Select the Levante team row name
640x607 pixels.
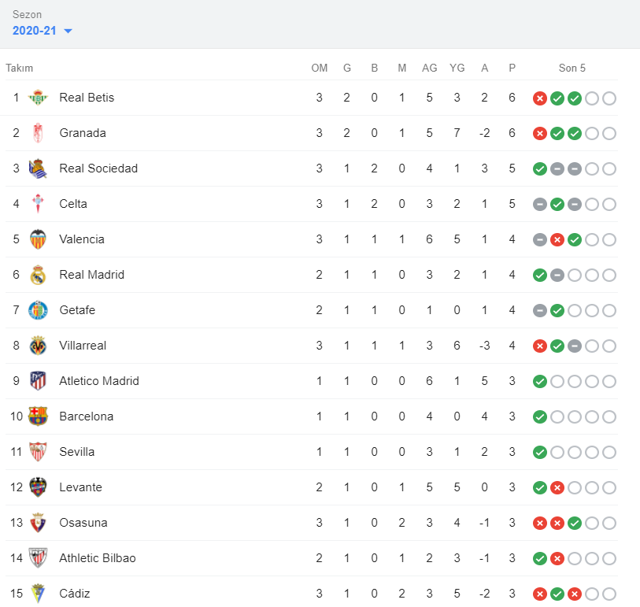pyautogui.click(x=80, y=487)
